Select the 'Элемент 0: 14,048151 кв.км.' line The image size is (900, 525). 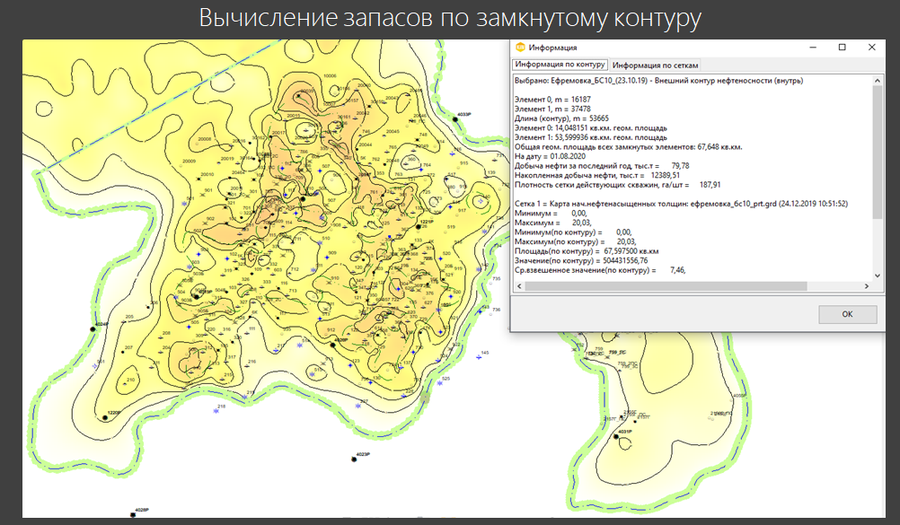tap(591, 128)
